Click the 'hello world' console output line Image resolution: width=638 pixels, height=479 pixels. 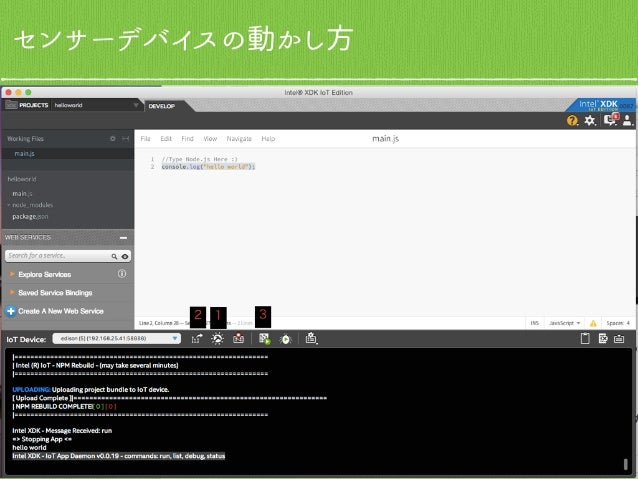tap(29, 448)
